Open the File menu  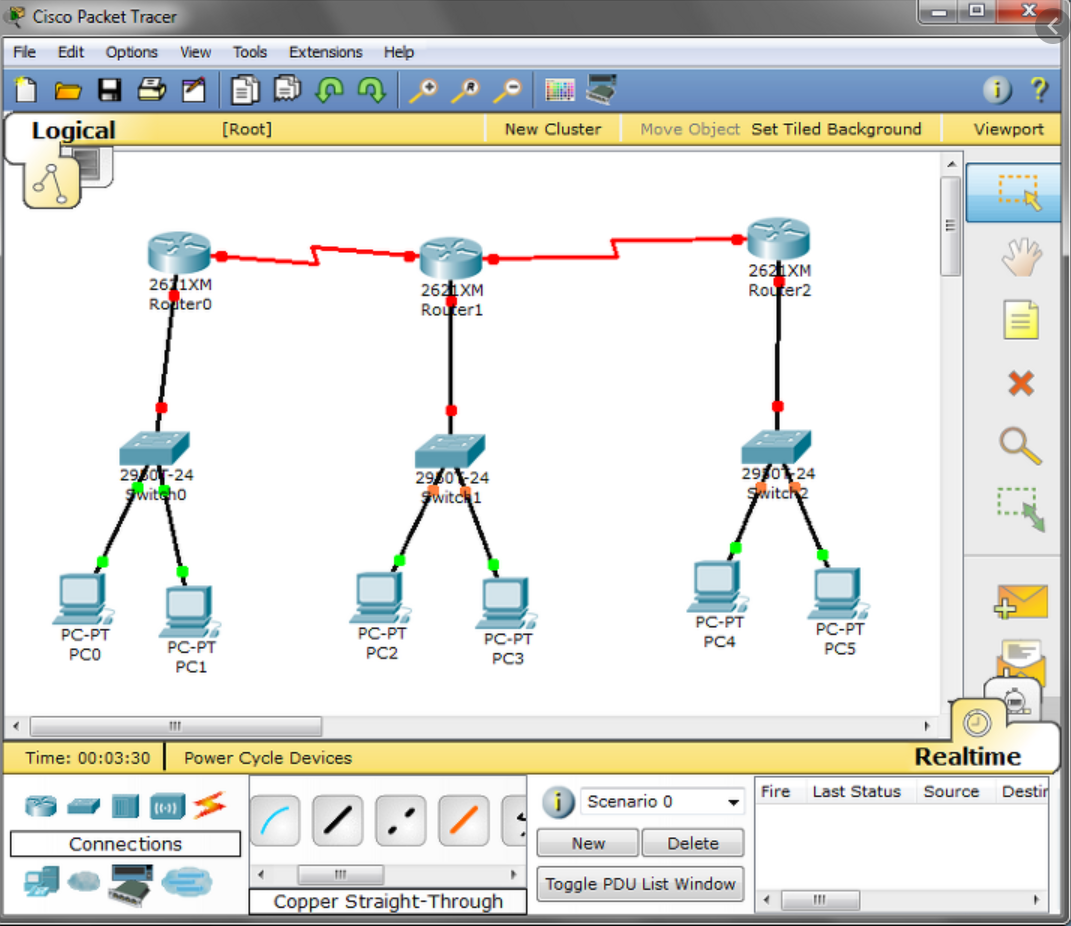(x=25, y=52)
